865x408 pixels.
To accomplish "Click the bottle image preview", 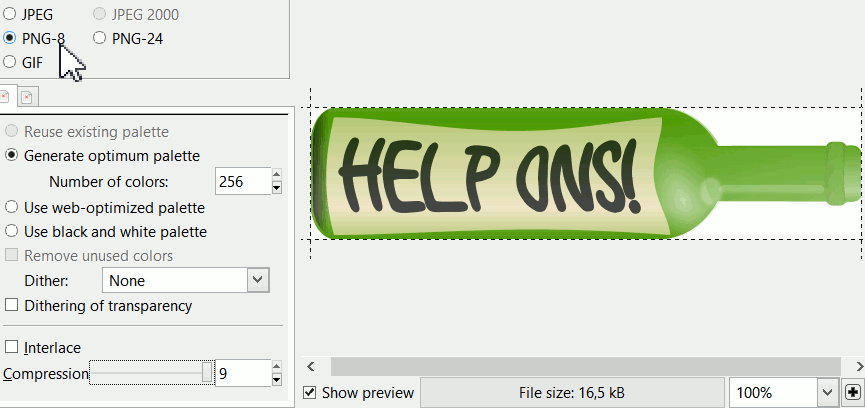I will tap(586, 174).
